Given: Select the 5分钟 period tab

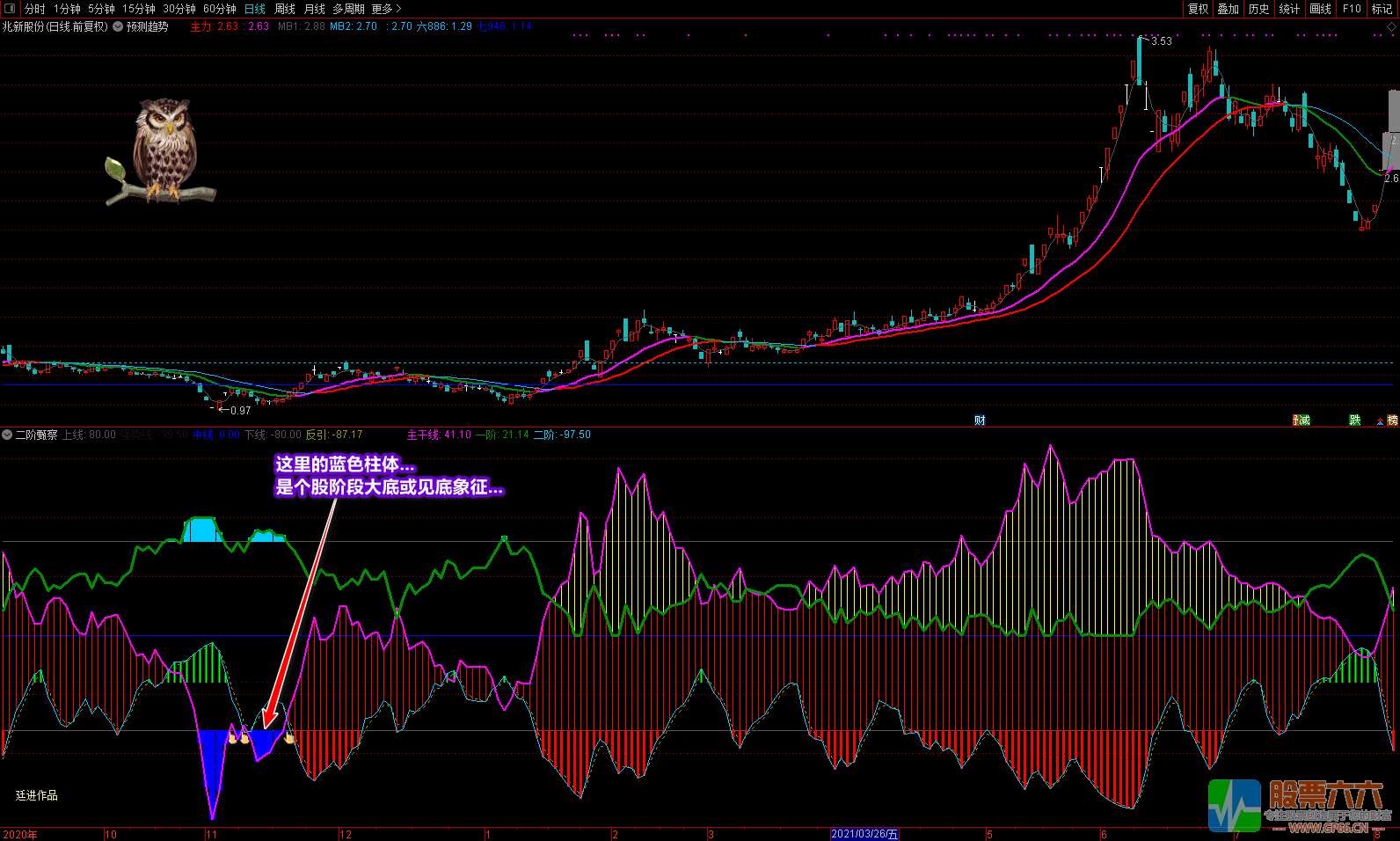Looking at the screenshot, I should (101, 9).
